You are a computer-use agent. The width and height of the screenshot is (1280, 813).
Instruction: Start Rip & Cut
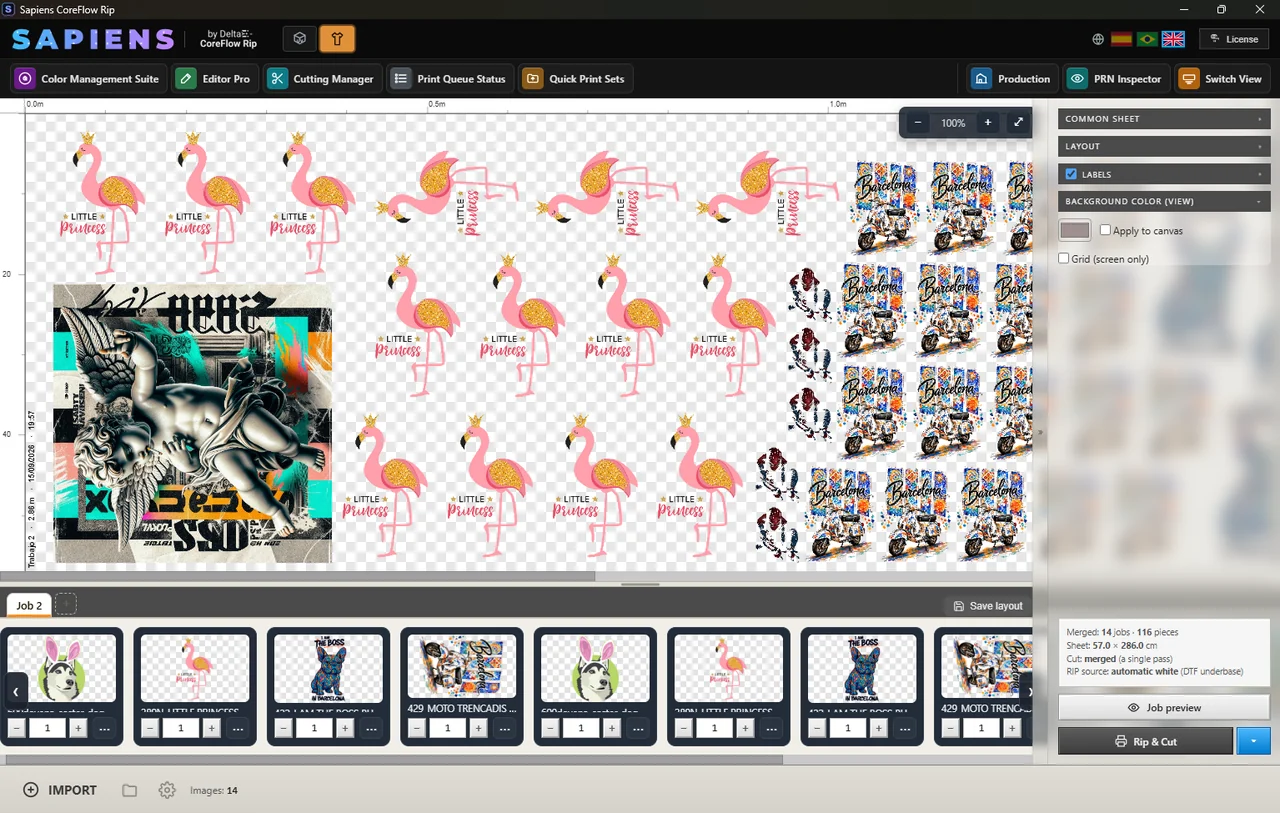(1145, 741)
